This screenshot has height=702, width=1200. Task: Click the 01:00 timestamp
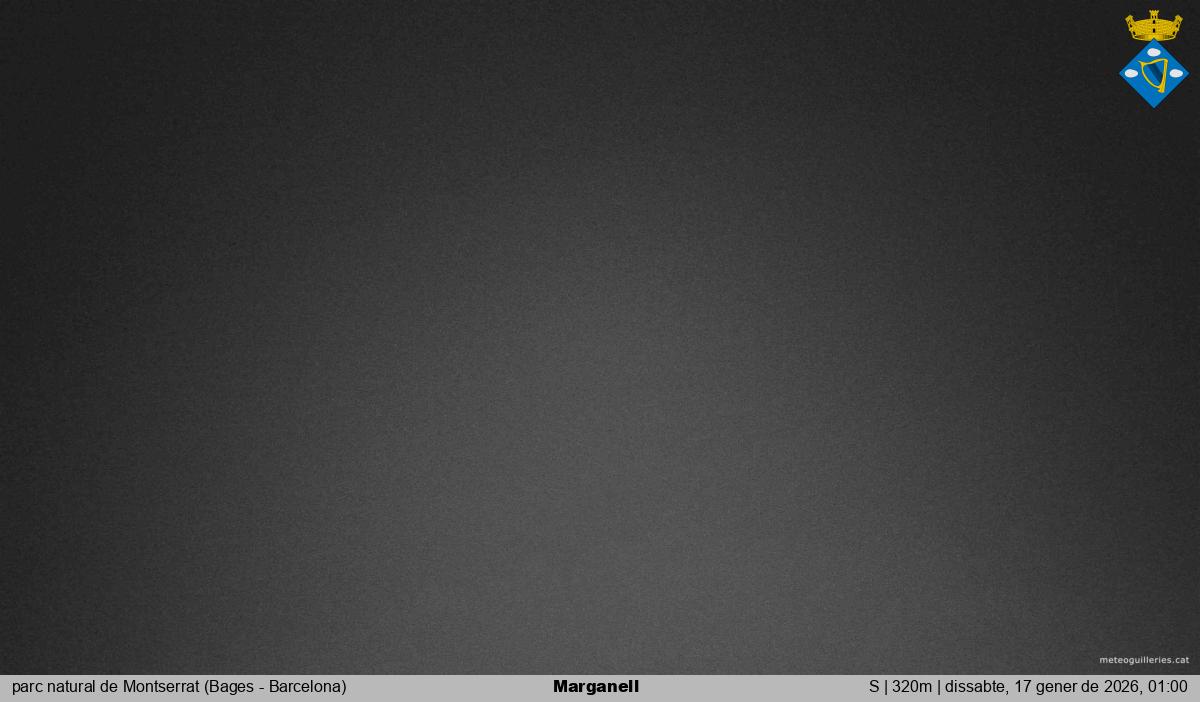pos(1168,687)
